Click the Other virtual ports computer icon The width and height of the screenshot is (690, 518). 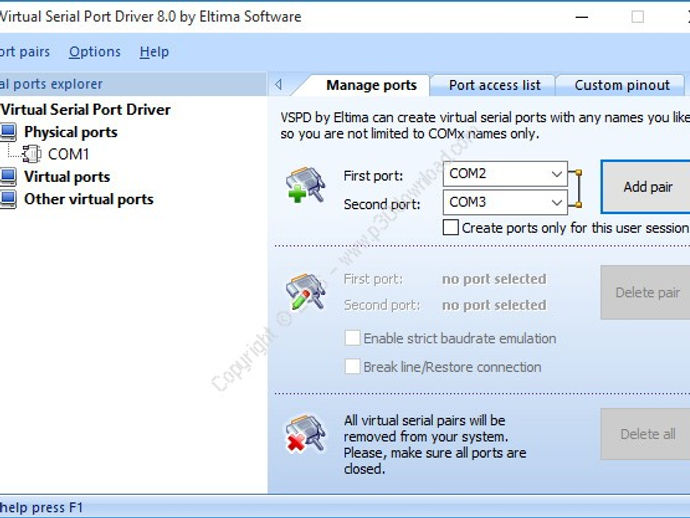click(x=8, y=199)
